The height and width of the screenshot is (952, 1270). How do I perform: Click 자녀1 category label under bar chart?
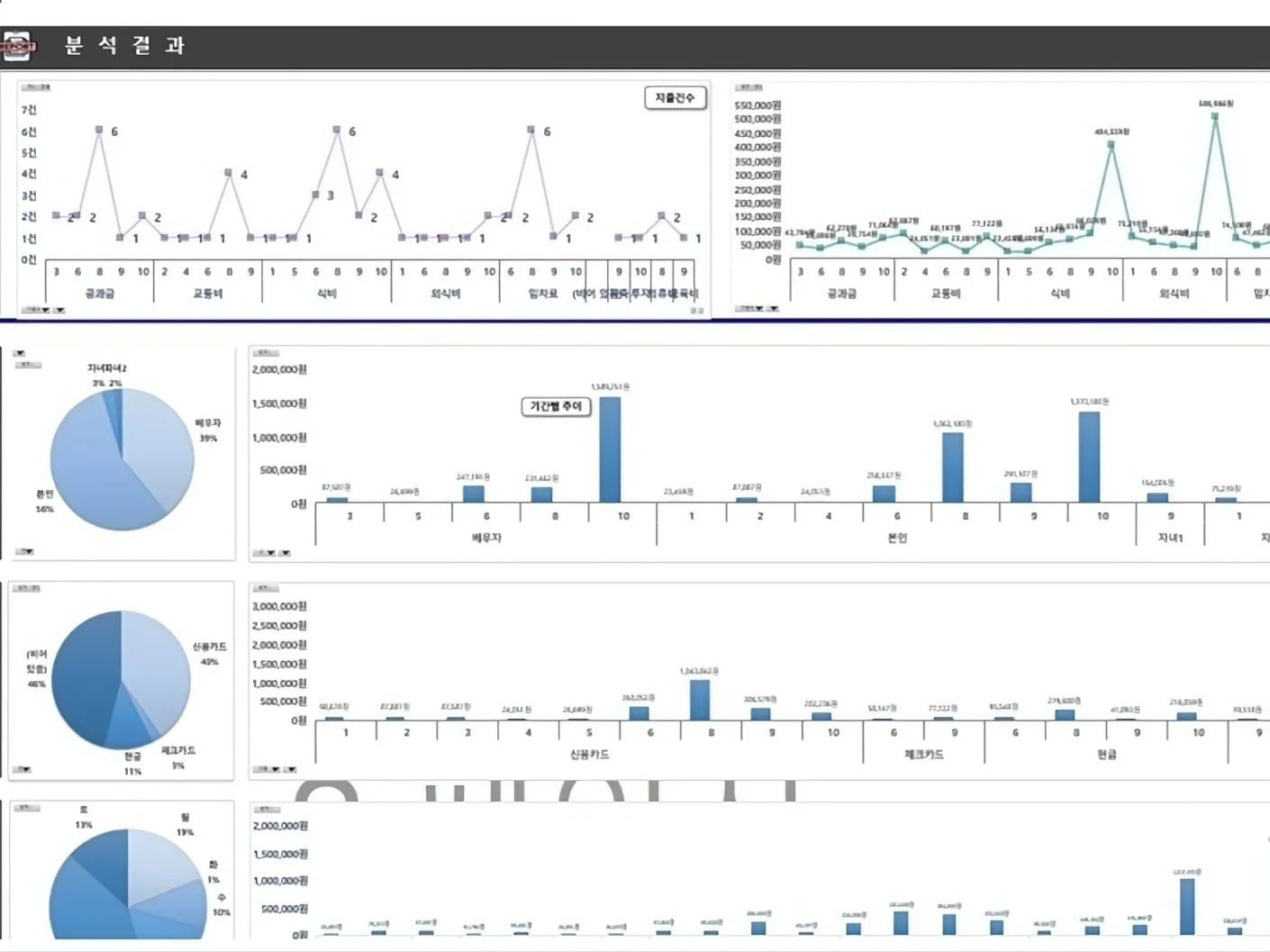click(1170, 538)
